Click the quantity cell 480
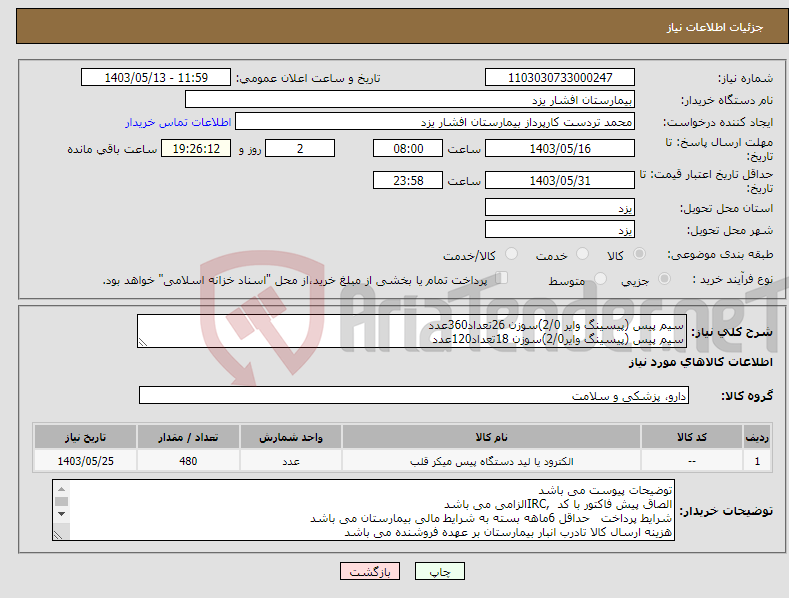Screen dimensions: 789x598 coord(188,461)
